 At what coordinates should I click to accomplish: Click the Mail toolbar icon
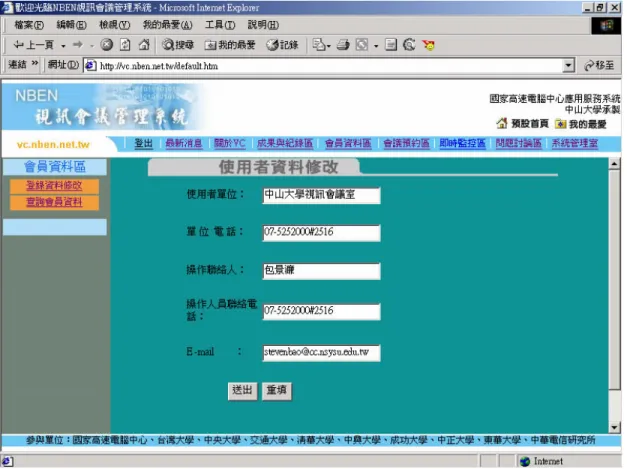[x=319, y=45]
